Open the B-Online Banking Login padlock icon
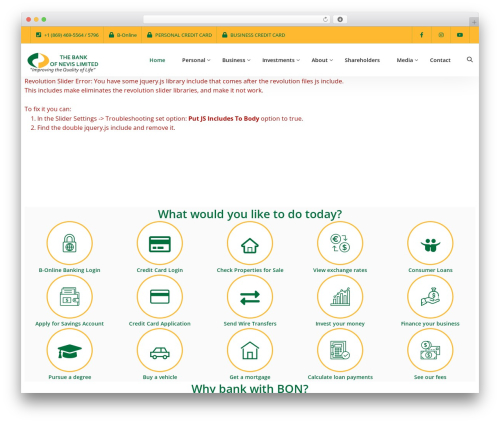 pos(69,243)
